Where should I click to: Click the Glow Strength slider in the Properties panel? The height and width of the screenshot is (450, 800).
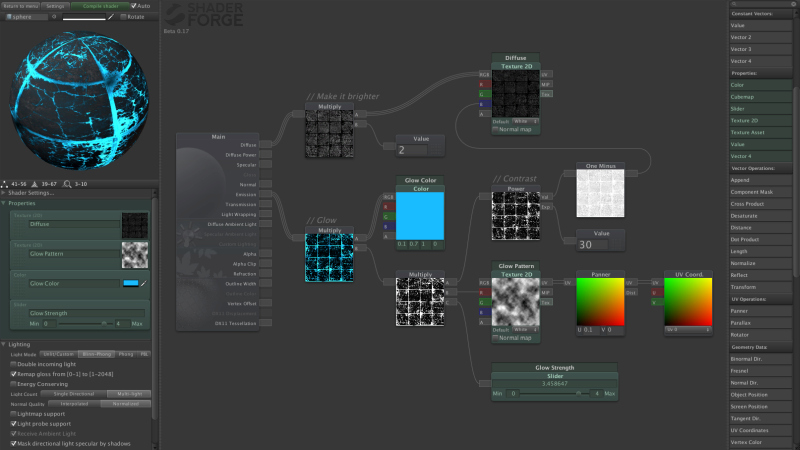click(86, 323)
